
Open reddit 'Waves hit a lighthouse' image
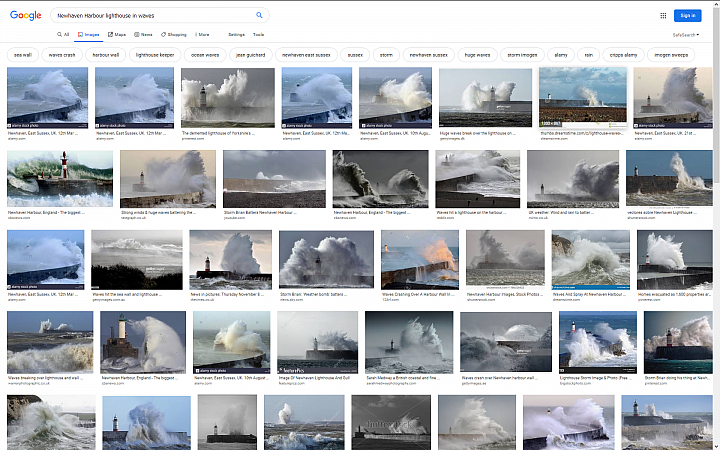pyautogui.click(x=478, y=179)
